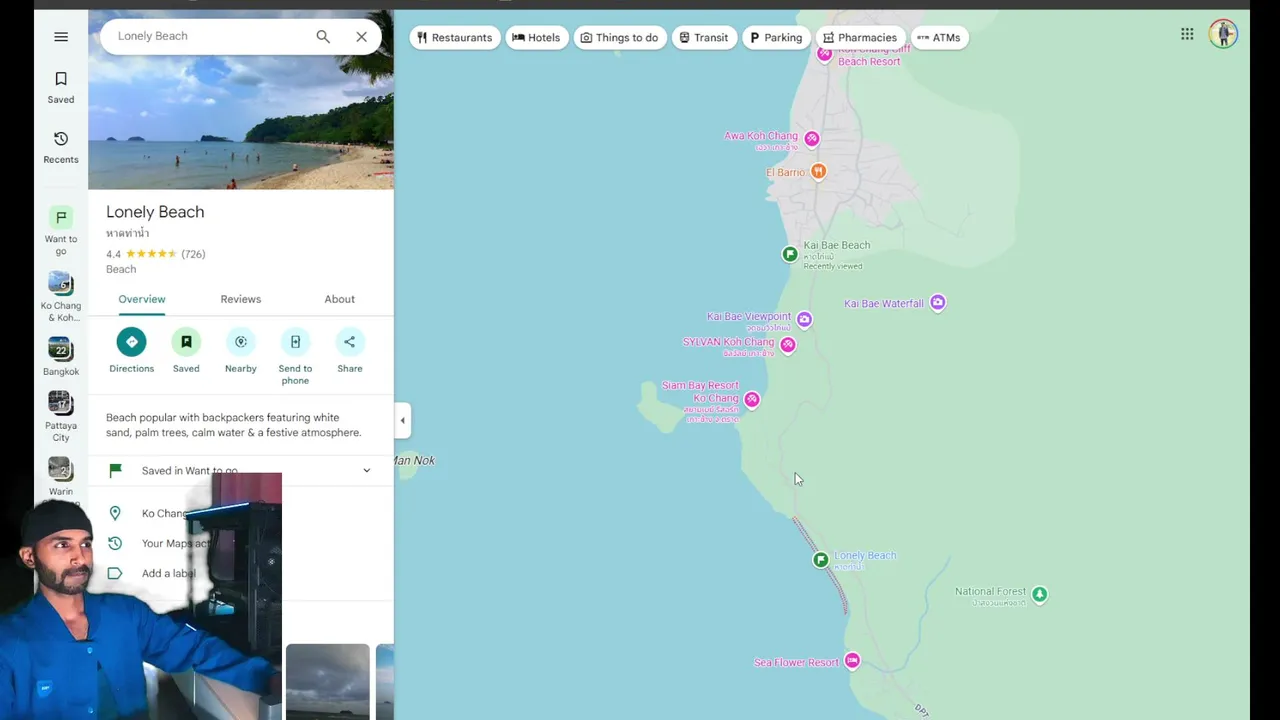The width and height of the screenshot is (1280, 720).
Task: Switch to the About tab
Action: (340, 299)
